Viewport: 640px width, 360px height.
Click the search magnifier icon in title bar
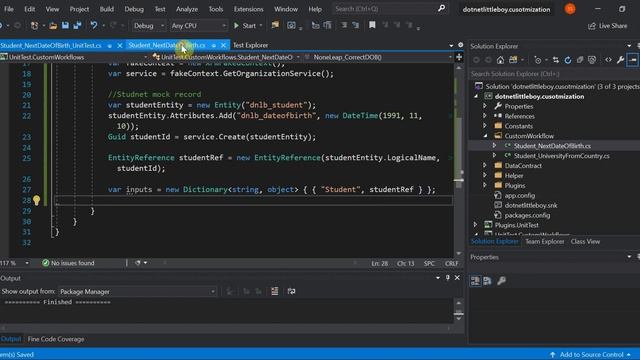click(x=441, y=8)
